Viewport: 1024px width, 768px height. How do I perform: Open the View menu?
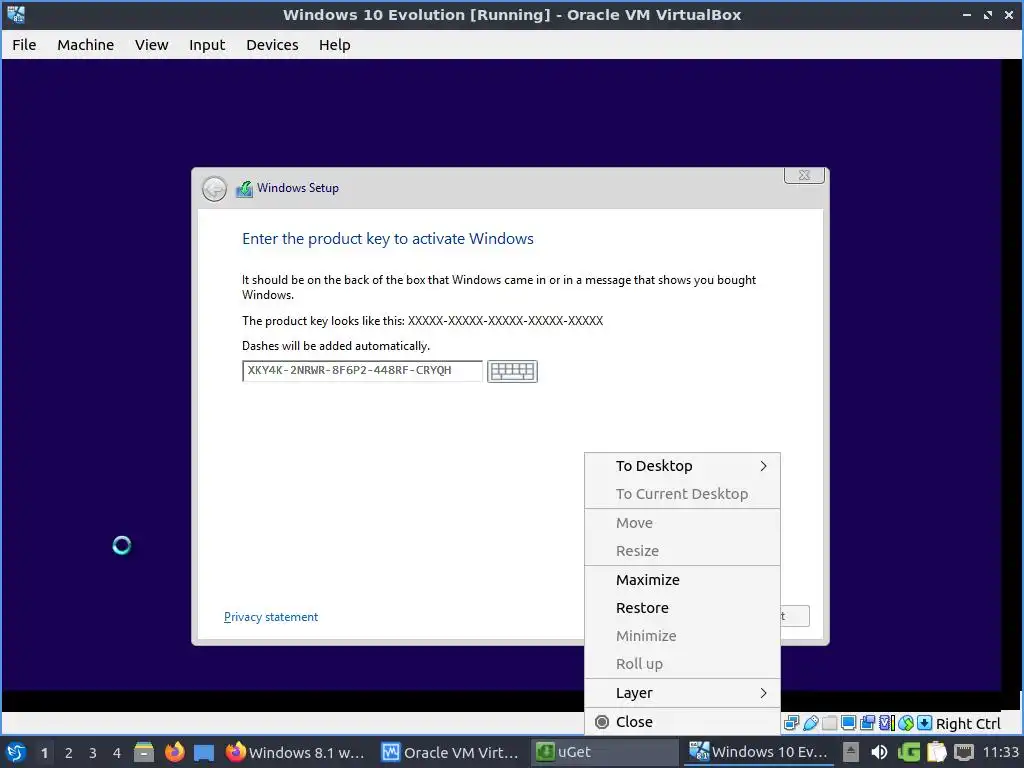(152, 44)
